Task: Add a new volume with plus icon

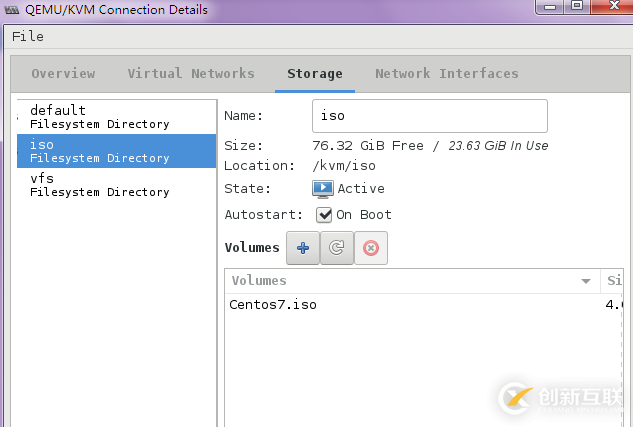Action: click(x=303, y=248)
